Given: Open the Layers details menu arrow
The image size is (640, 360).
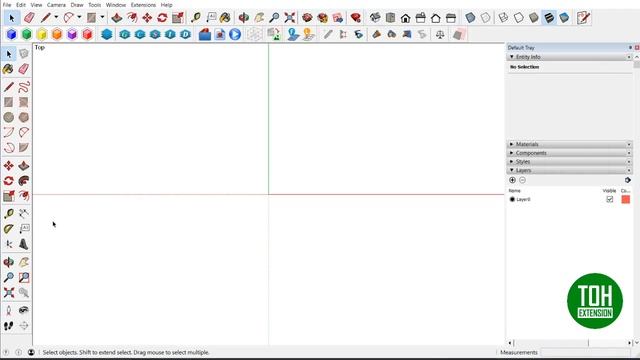Looking at the screenshot, I should tap(627, 180).
